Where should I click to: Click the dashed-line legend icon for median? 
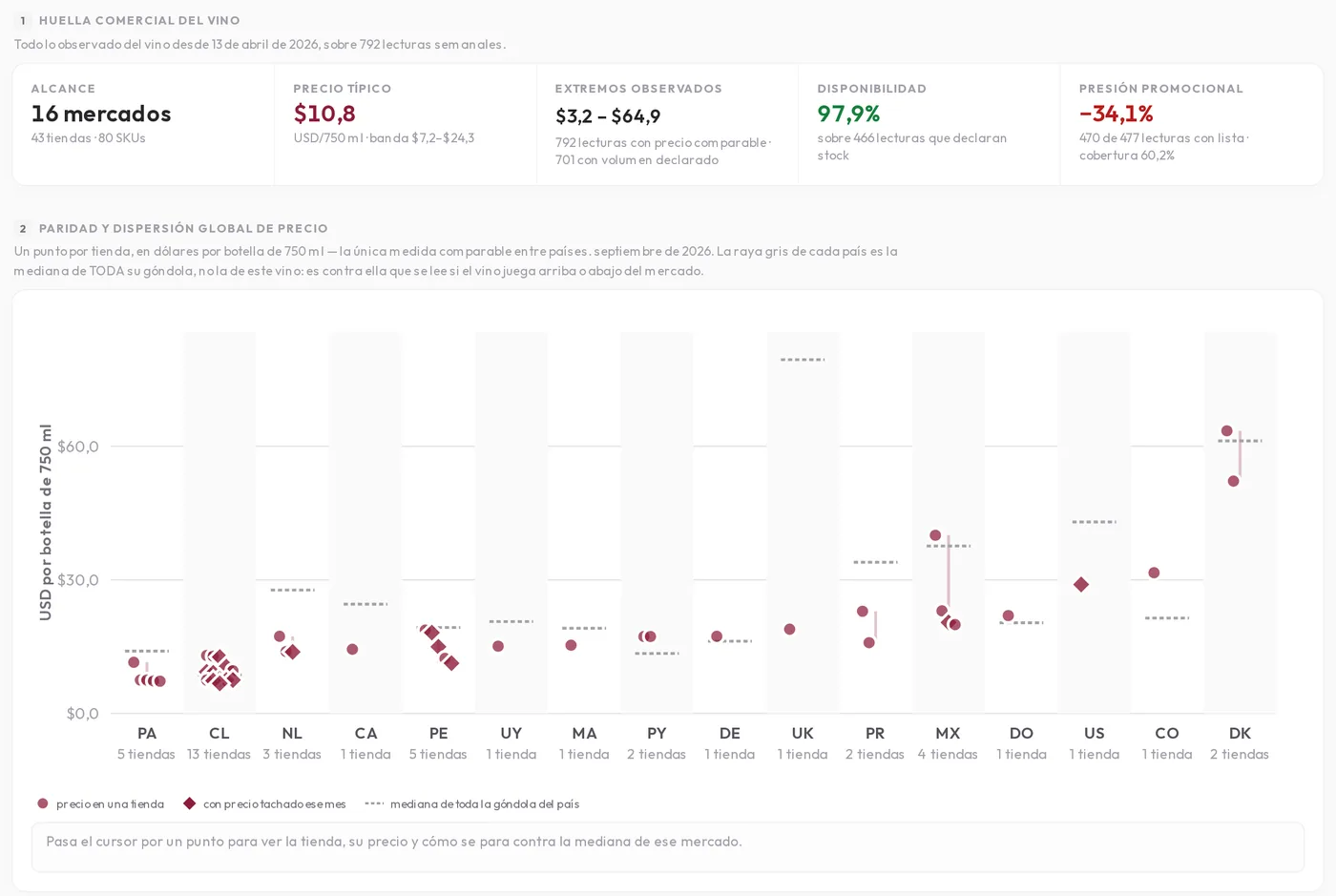pyautogui.click(x=374, y=803)
